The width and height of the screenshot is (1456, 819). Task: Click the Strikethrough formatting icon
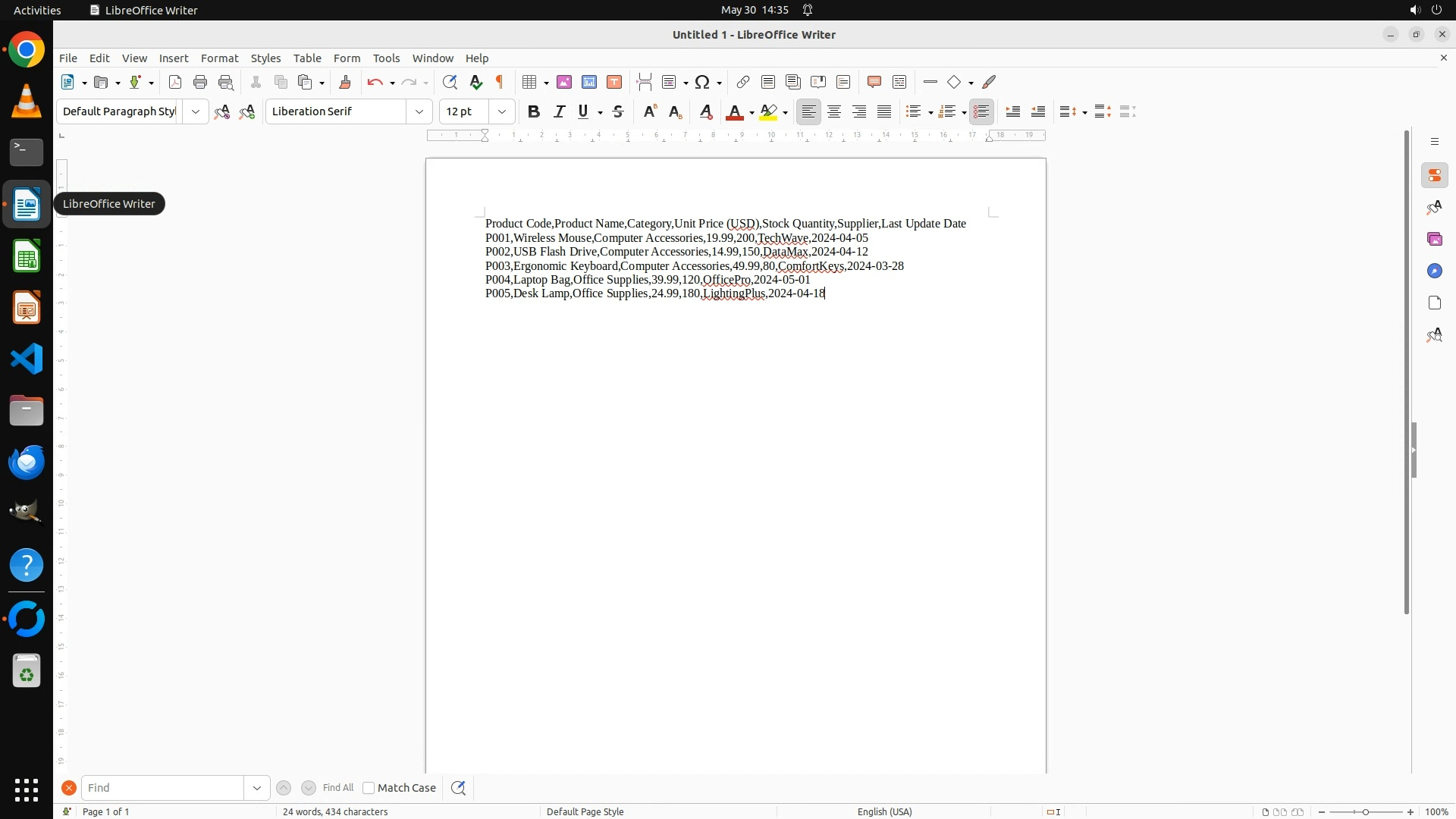coord(618,111)
